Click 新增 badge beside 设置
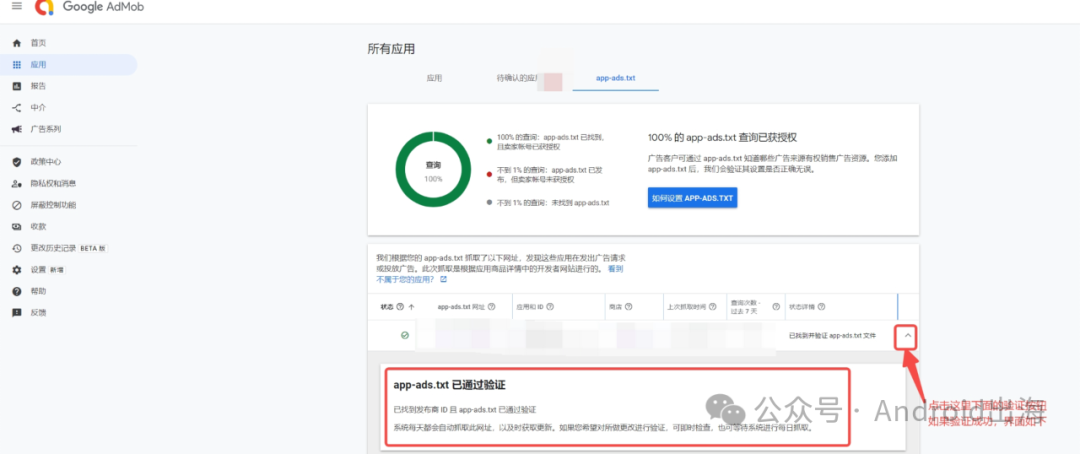 (x=56, y=270)
